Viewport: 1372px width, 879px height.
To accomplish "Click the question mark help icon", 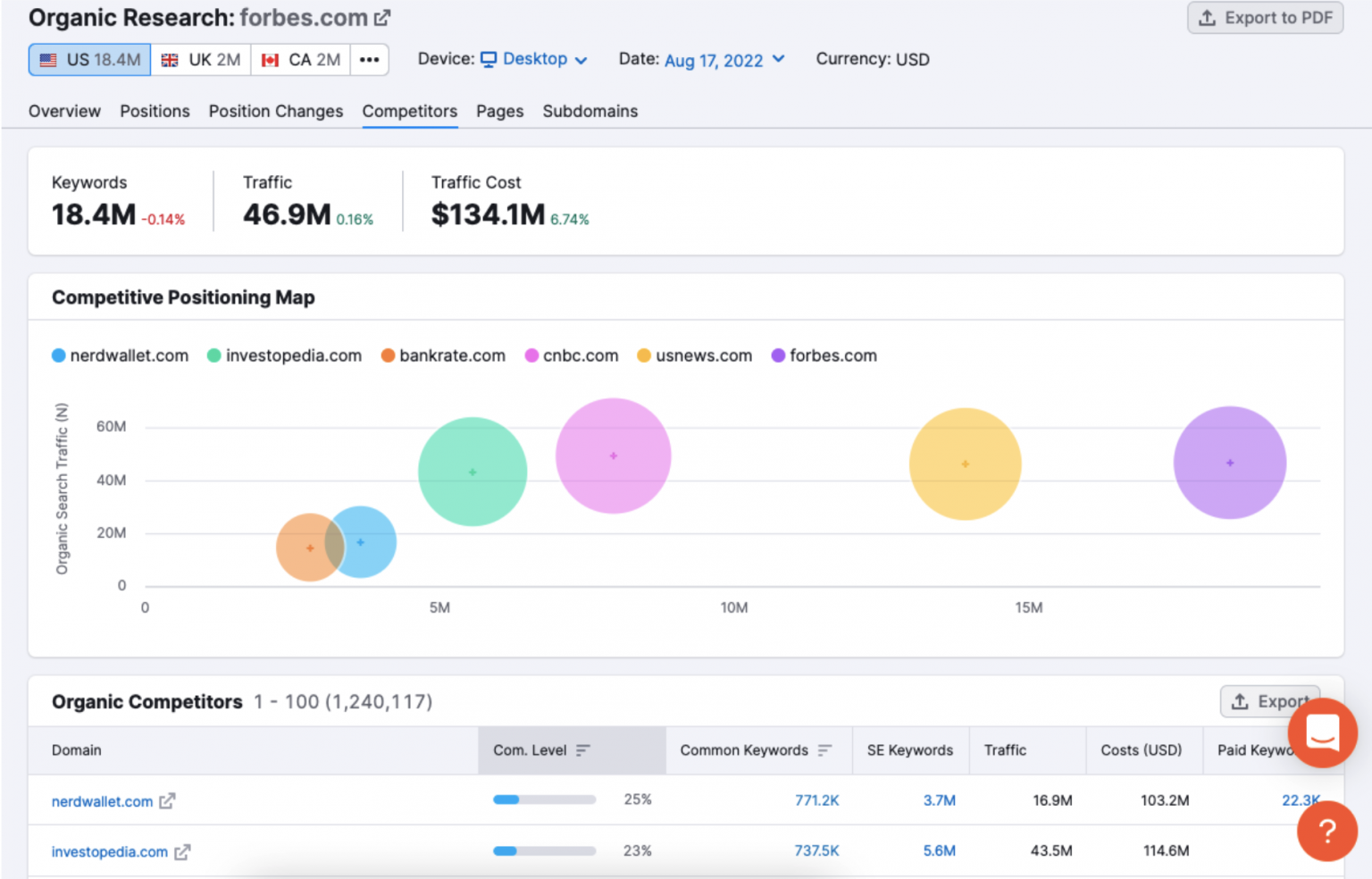I will (1326, 831).
